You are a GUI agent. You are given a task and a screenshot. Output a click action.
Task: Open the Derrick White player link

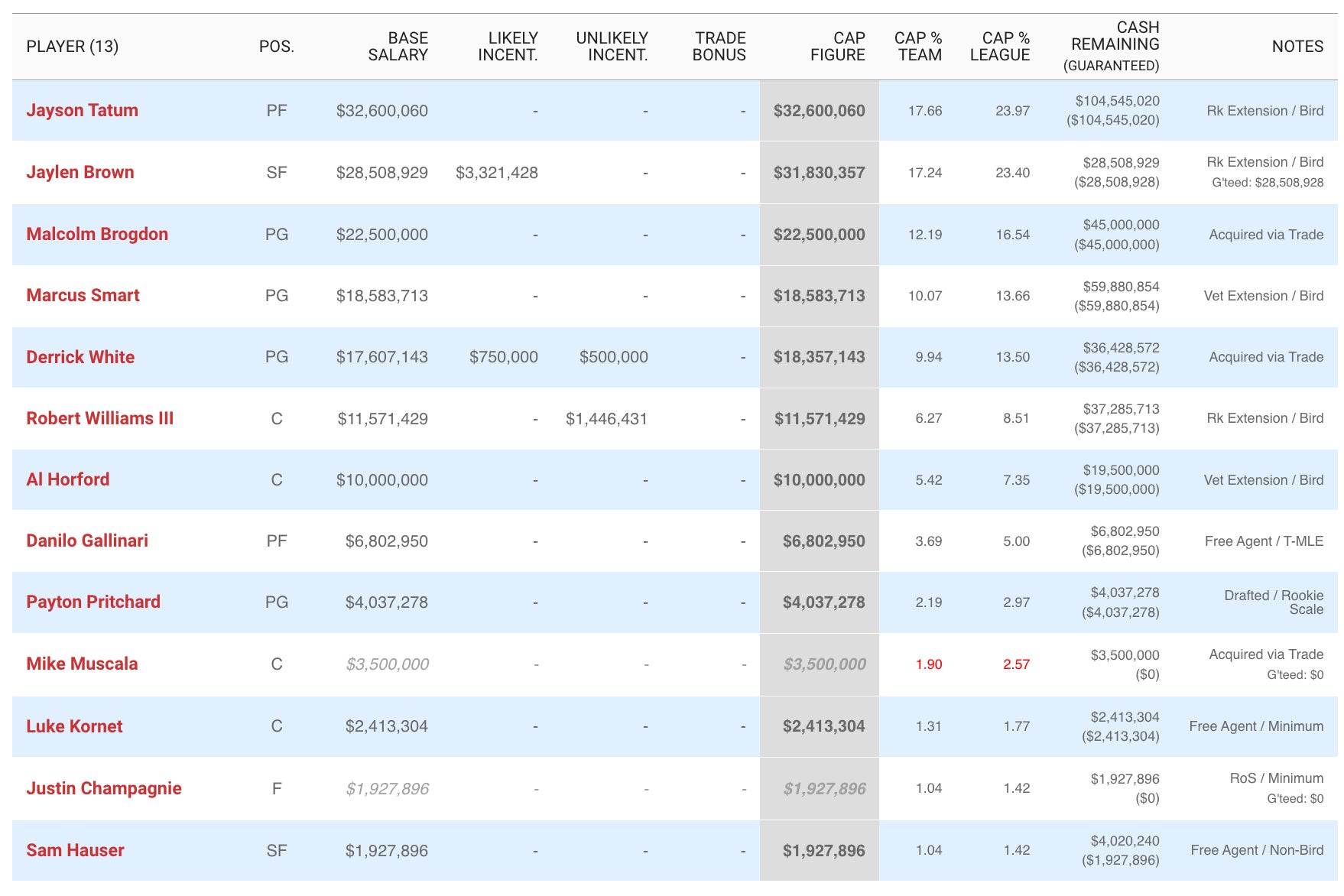pos(80,357)
